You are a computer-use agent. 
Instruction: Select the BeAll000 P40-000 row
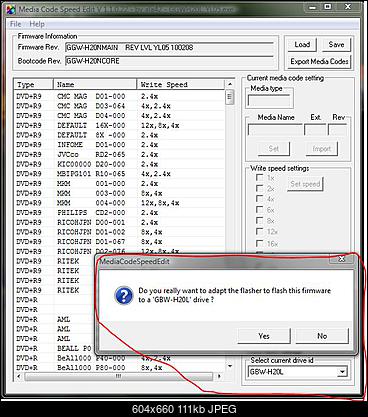point(119,358)
